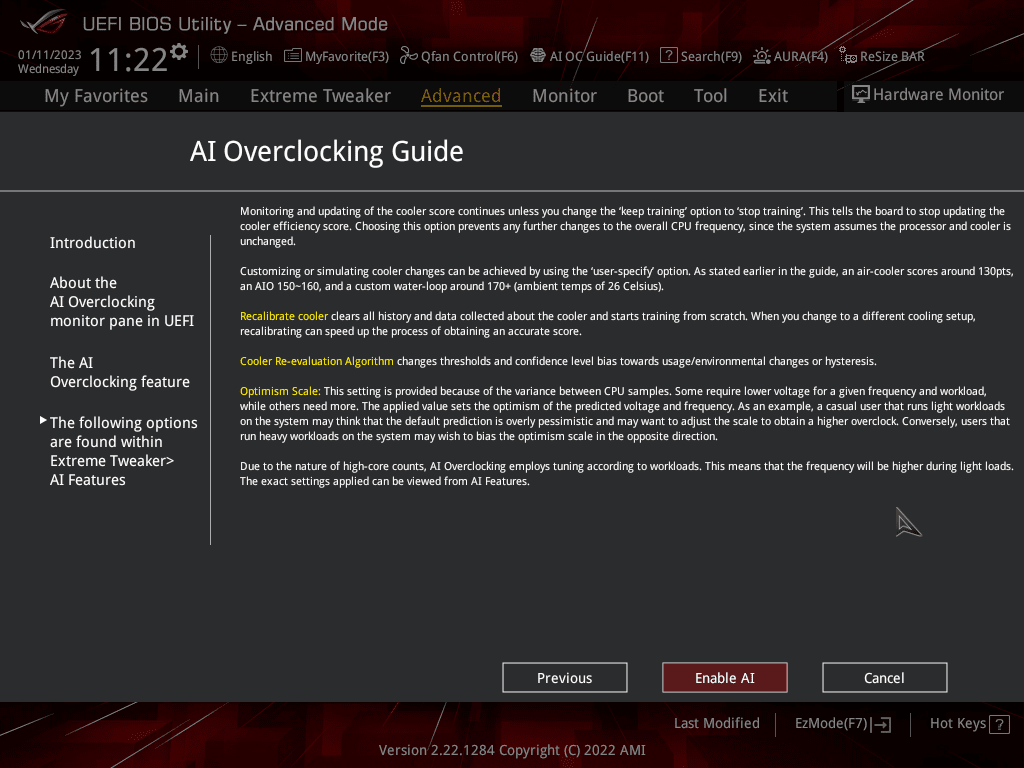1024x768 pixels.
Task: Open MyFavorite(F3) list
Action: 336,56
